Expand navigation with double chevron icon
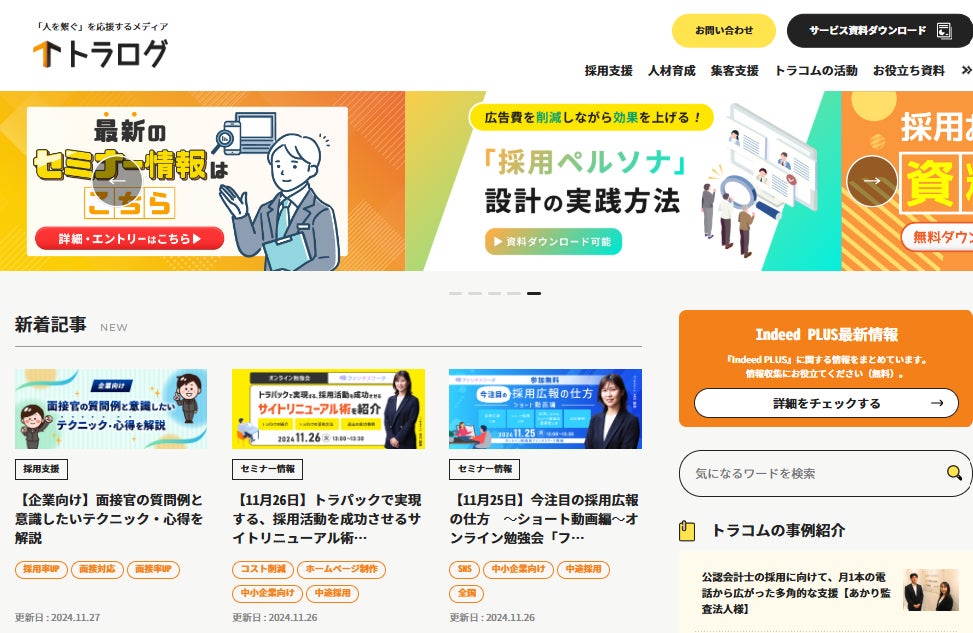The width and height of the screenshot is (973, 633). [966, 70]
